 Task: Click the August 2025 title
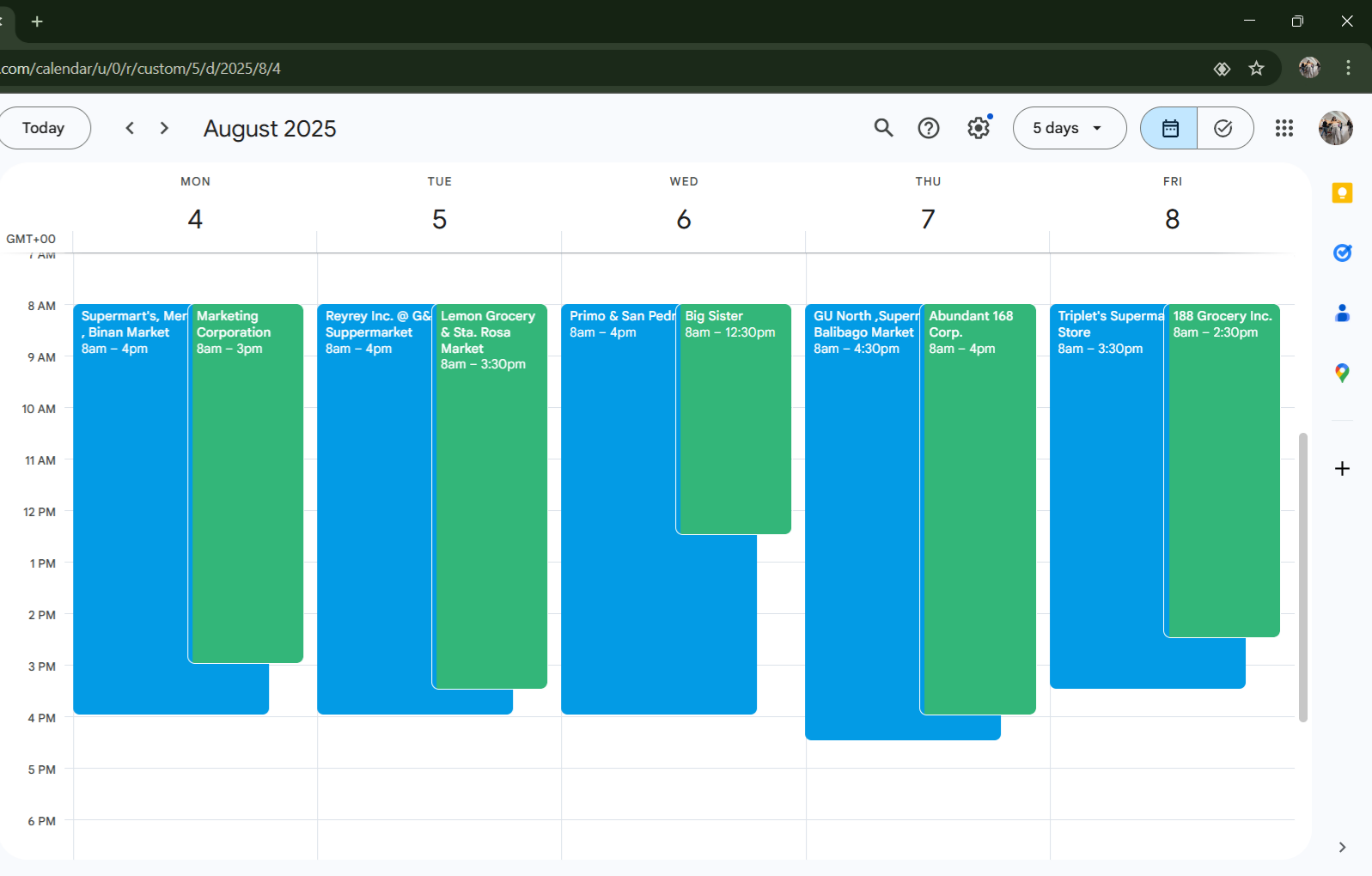click(x=270, y=128)
